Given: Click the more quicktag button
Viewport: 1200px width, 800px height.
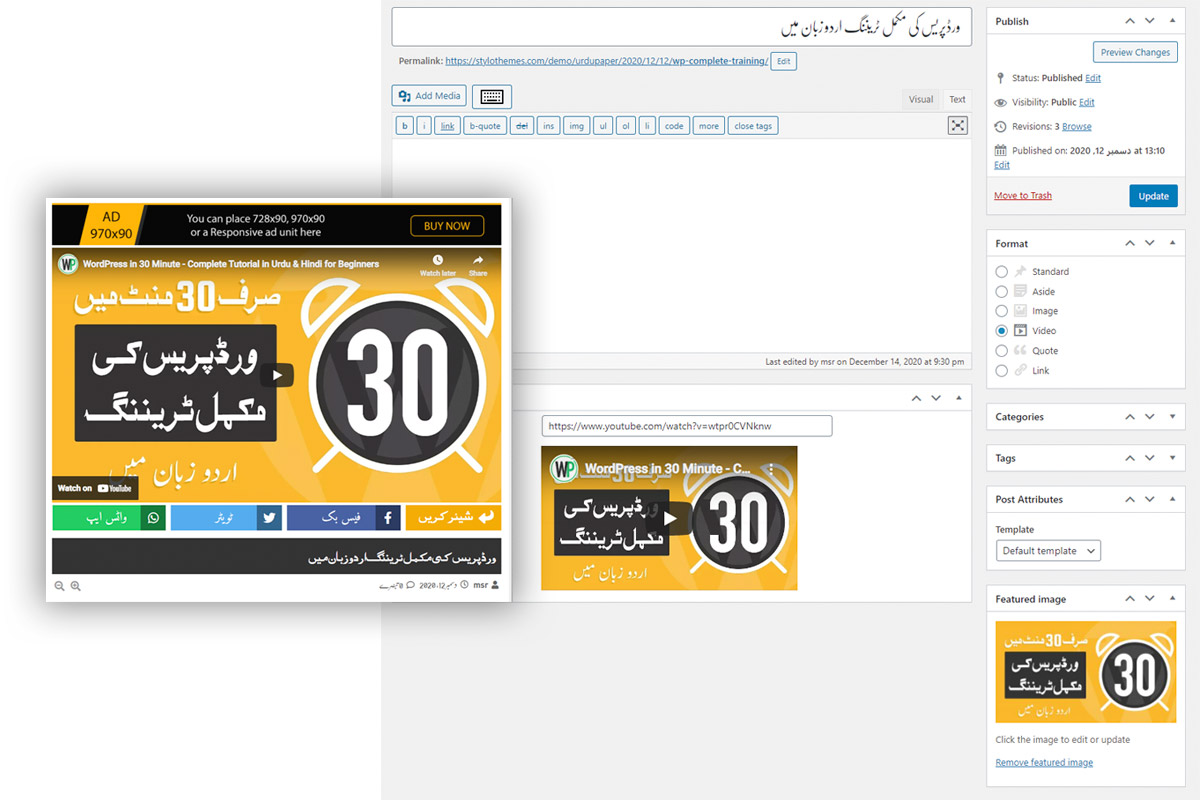Looking at the screenshot, I should click(x=708, y=126).
